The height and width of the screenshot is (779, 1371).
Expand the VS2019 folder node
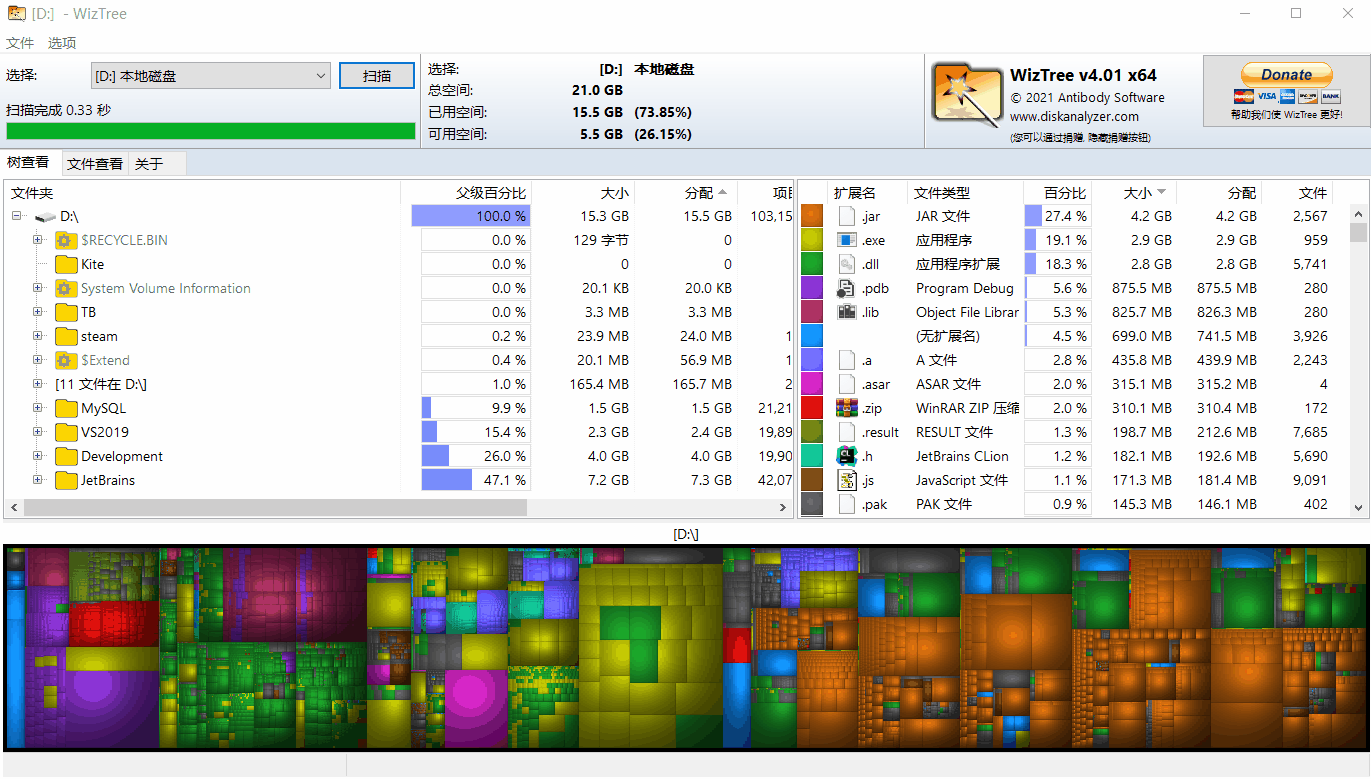click(x=38, y=432)
